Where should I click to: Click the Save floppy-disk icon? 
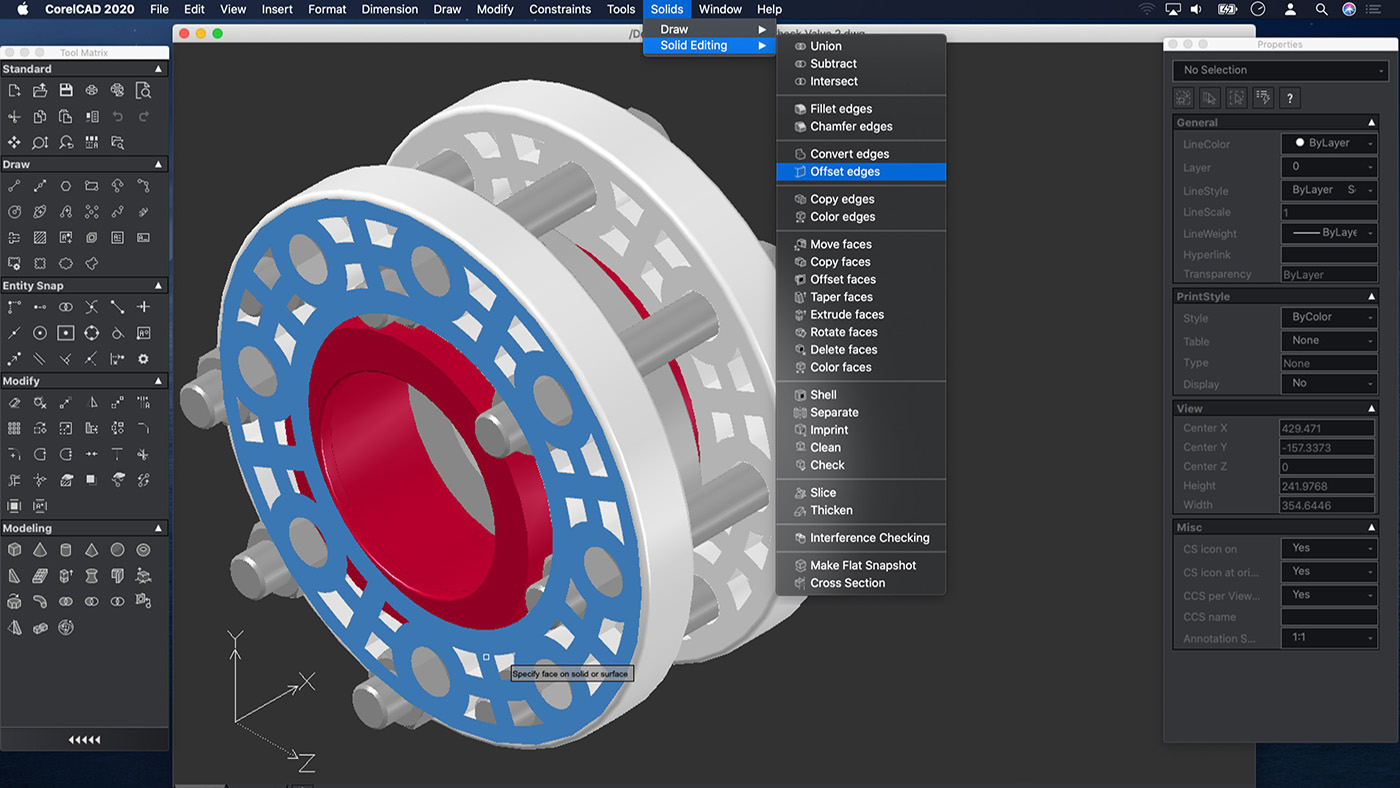pyautogui.click(x=66, y=91)
